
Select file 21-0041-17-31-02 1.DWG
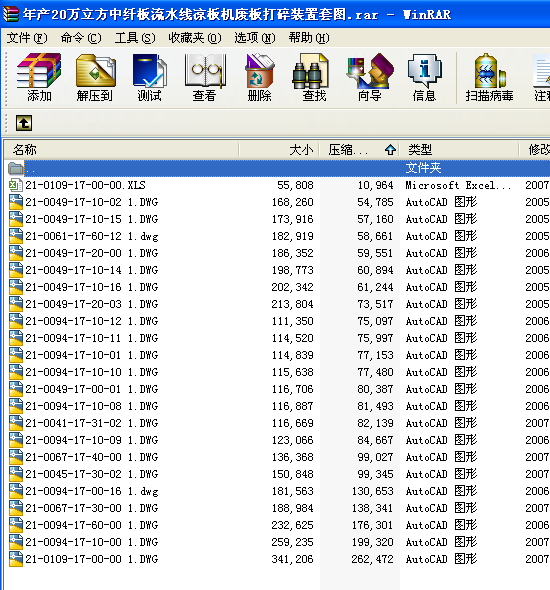coord(92,423)
